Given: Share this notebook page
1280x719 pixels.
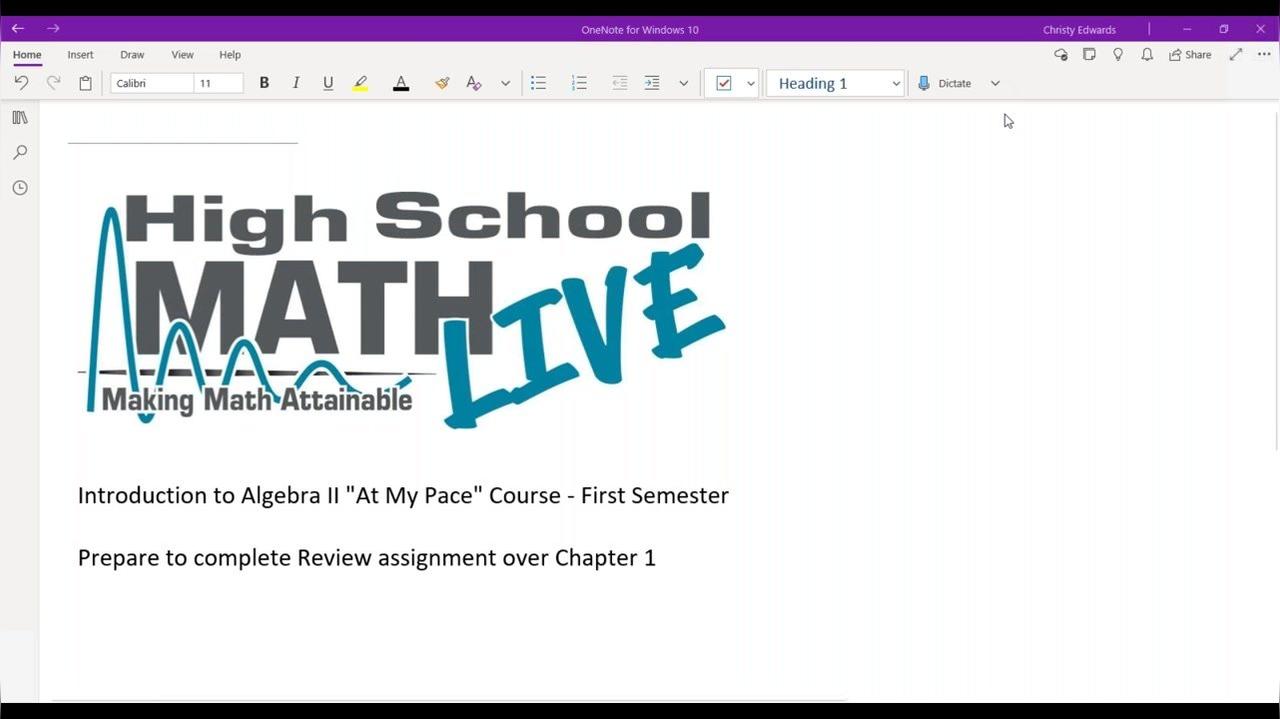Looking at the screenshot, I should pyautogui.click(x=1190, y=55).
